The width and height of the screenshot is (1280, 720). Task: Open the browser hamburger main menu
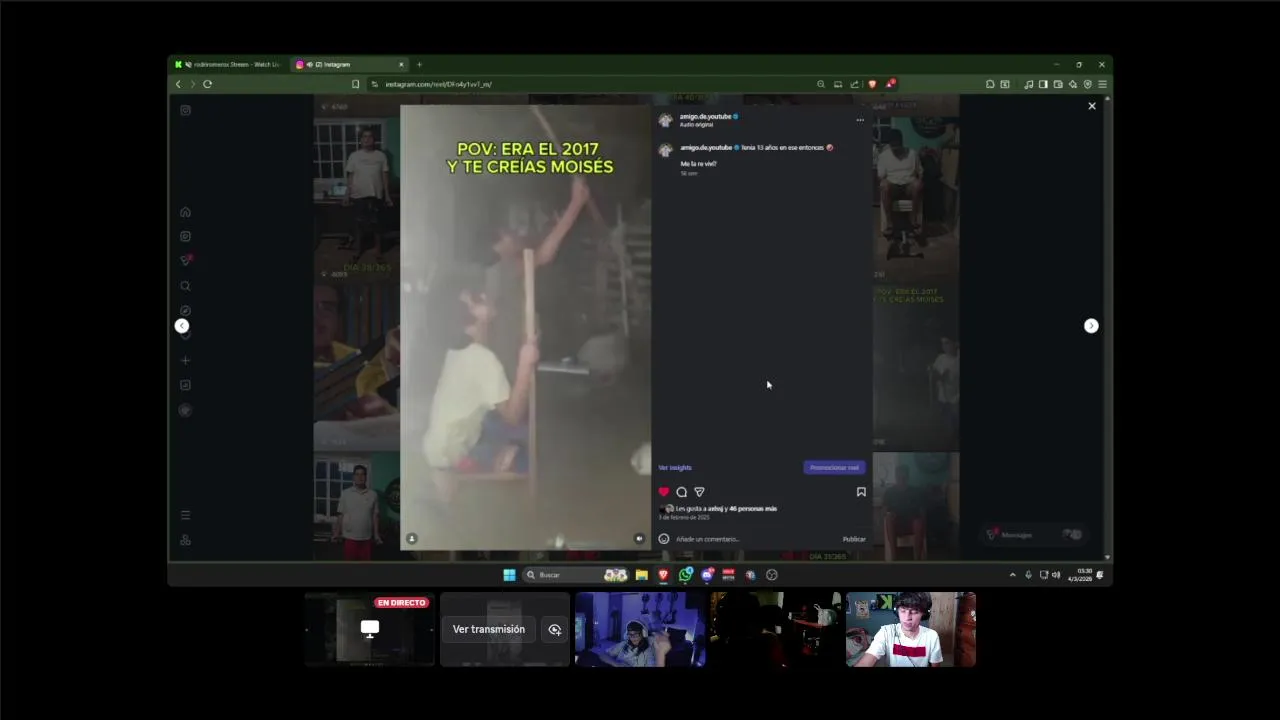click(x=1102, y=84)
